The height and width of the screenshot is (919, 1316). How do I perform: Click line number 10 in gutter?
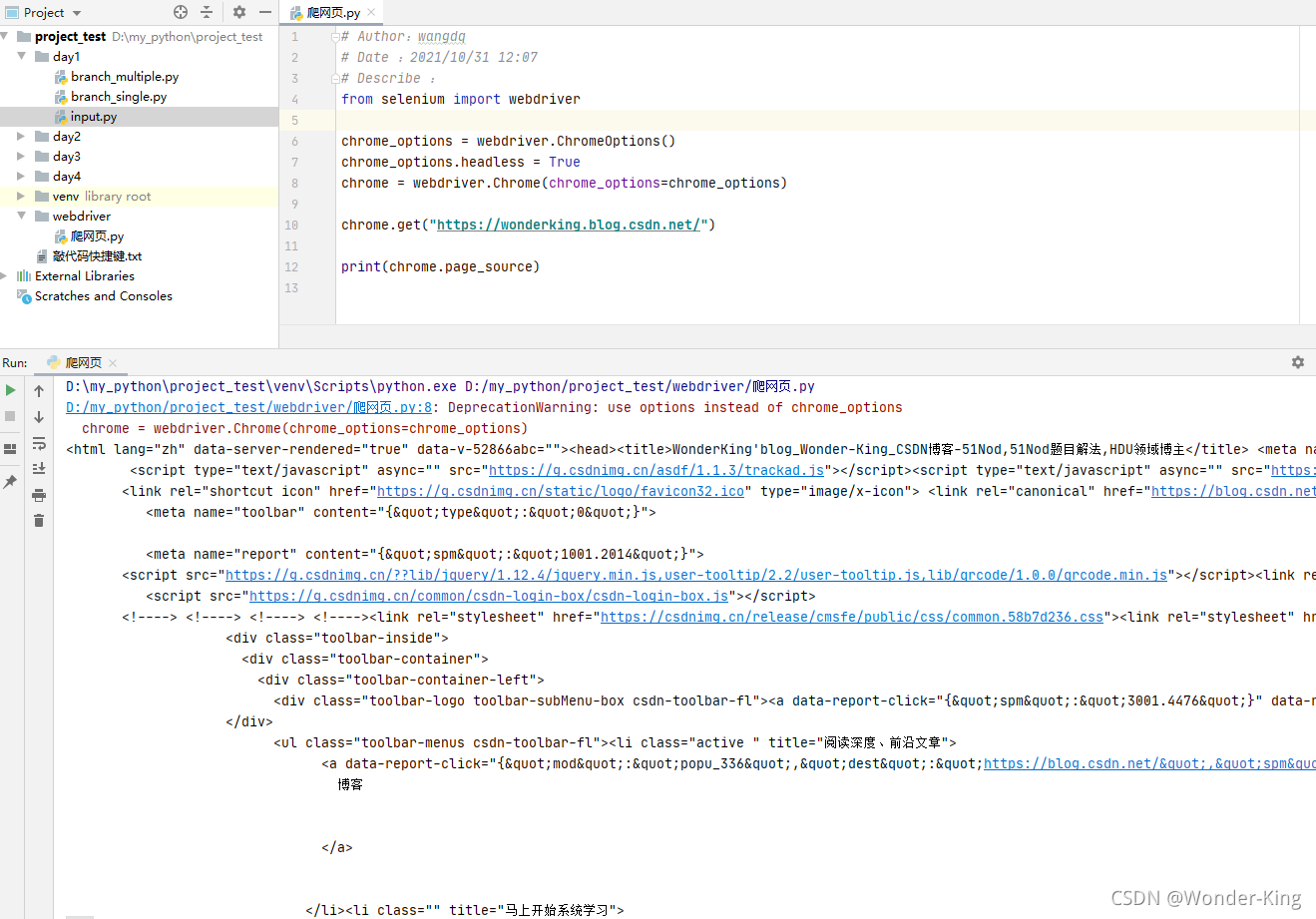pos(291,226)
